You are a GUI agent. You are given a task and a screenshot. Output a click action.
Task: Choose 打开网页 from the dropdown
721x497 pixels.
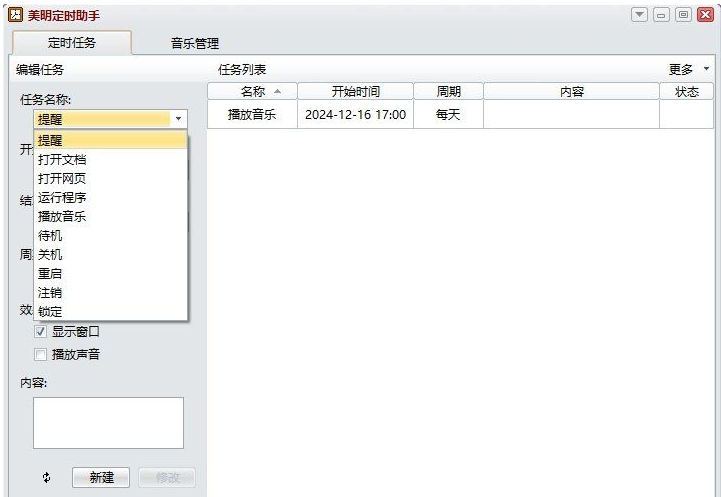click(x=110, y=178)
